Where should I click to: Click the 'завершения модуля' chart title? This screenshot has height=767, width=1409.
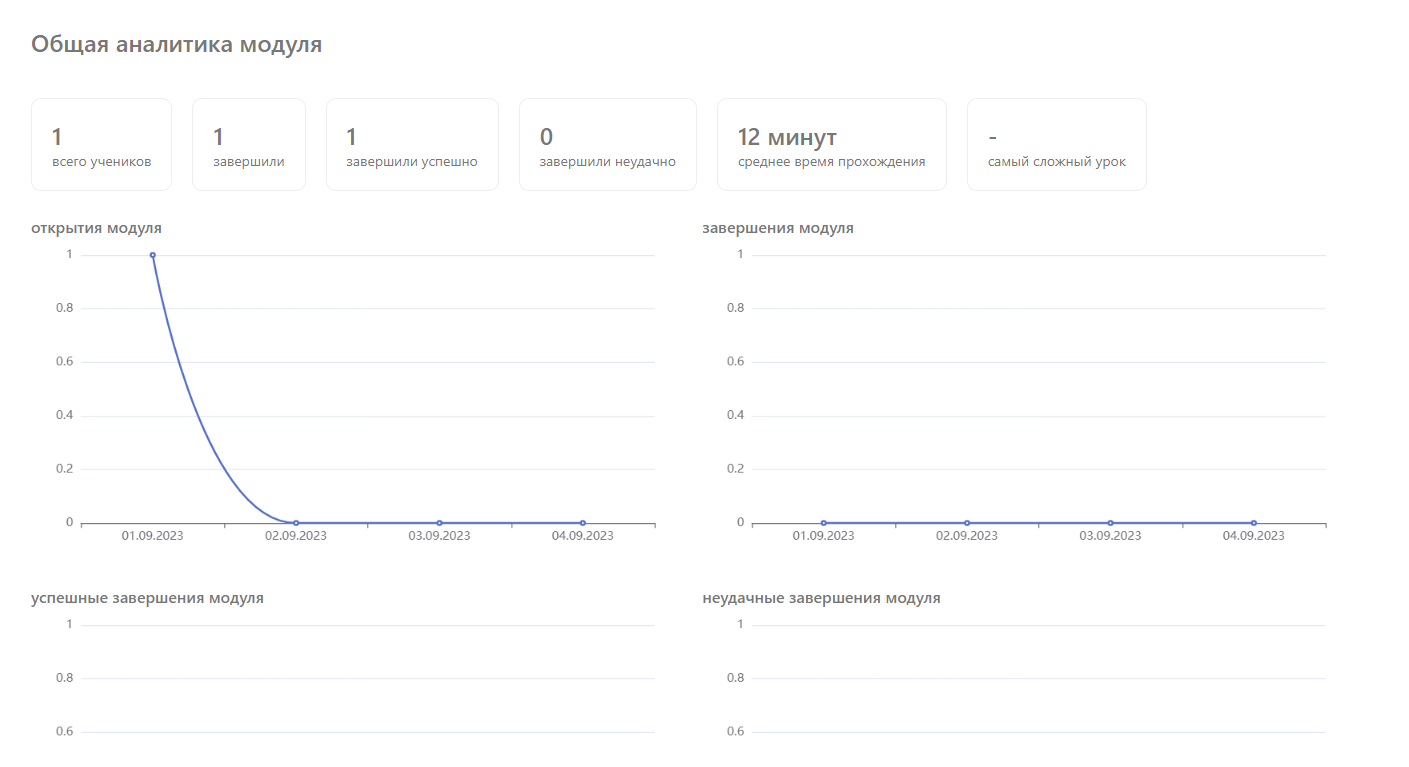click(778, 228)
